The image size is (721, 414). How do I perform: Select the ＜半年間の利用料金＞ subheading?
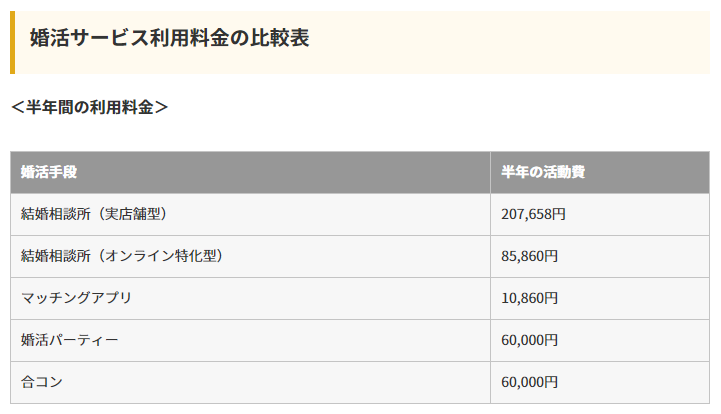[x=90, y=107]
